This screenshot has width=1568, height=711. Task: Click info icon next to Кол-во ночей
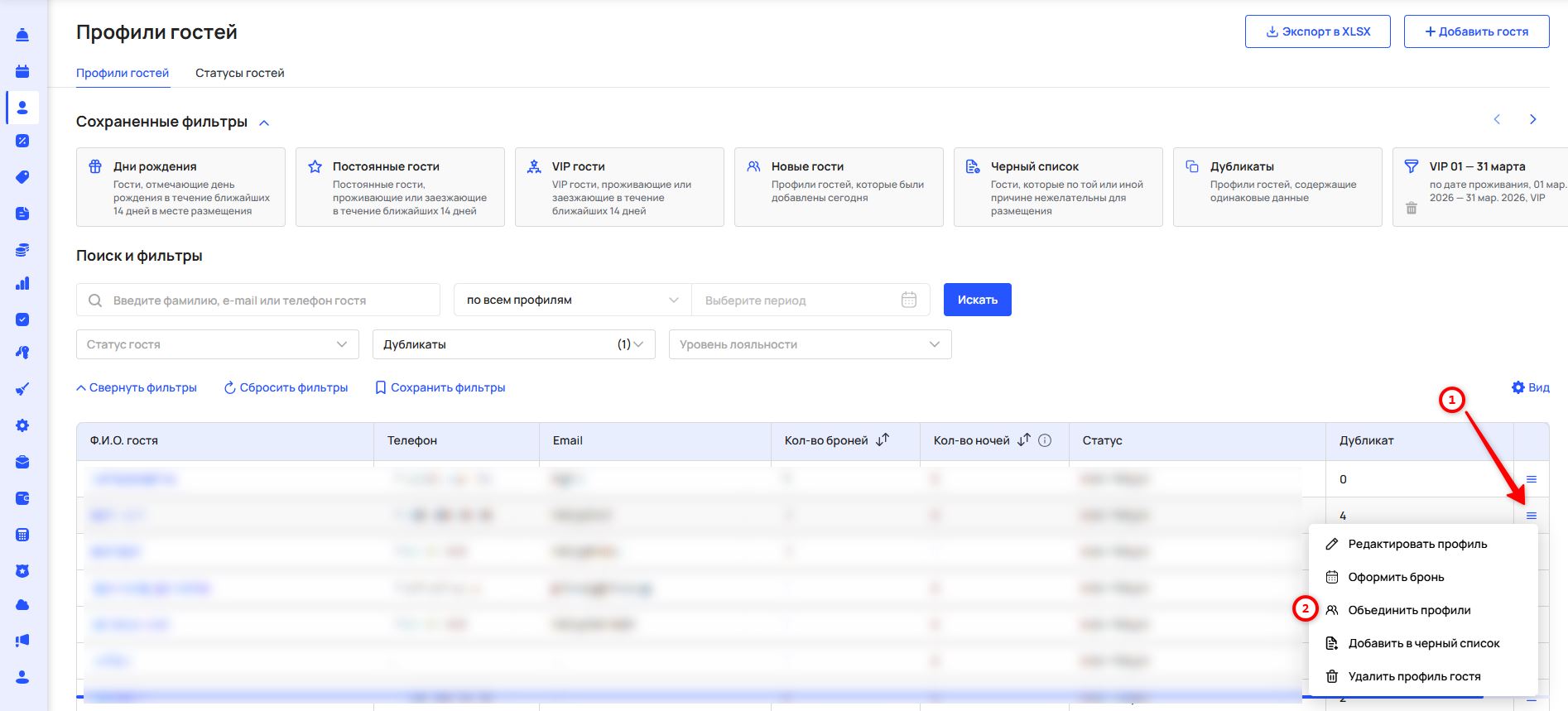pos(1045,440)
